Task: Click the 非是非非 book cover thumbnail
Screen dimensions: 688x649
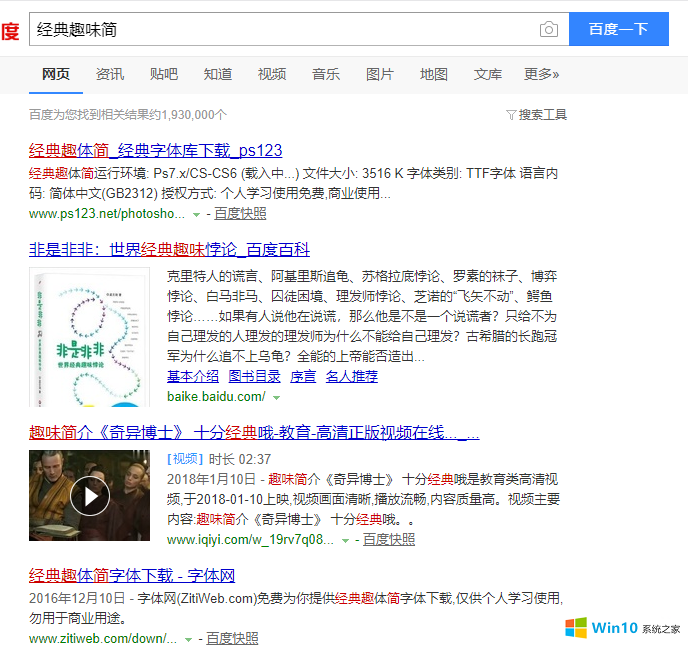Action: coord(90,337)
